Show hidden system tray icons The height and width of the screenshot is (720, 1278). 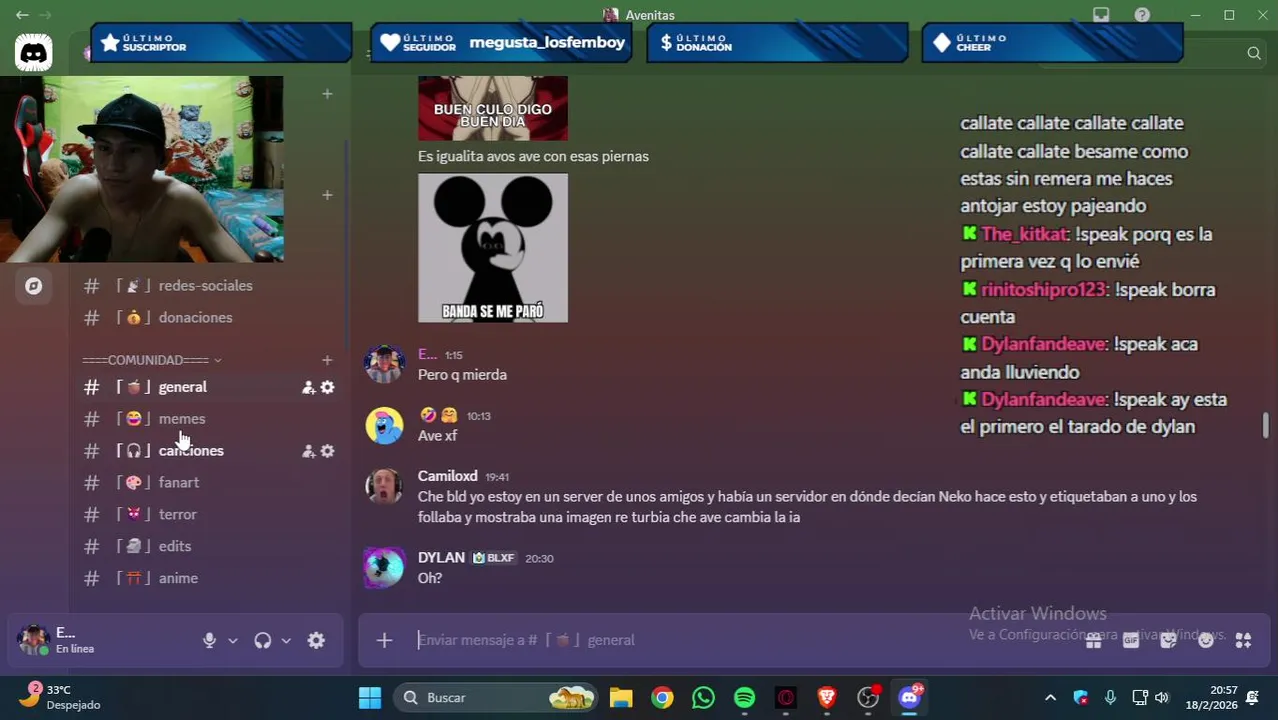click(x=1050, y=698)
